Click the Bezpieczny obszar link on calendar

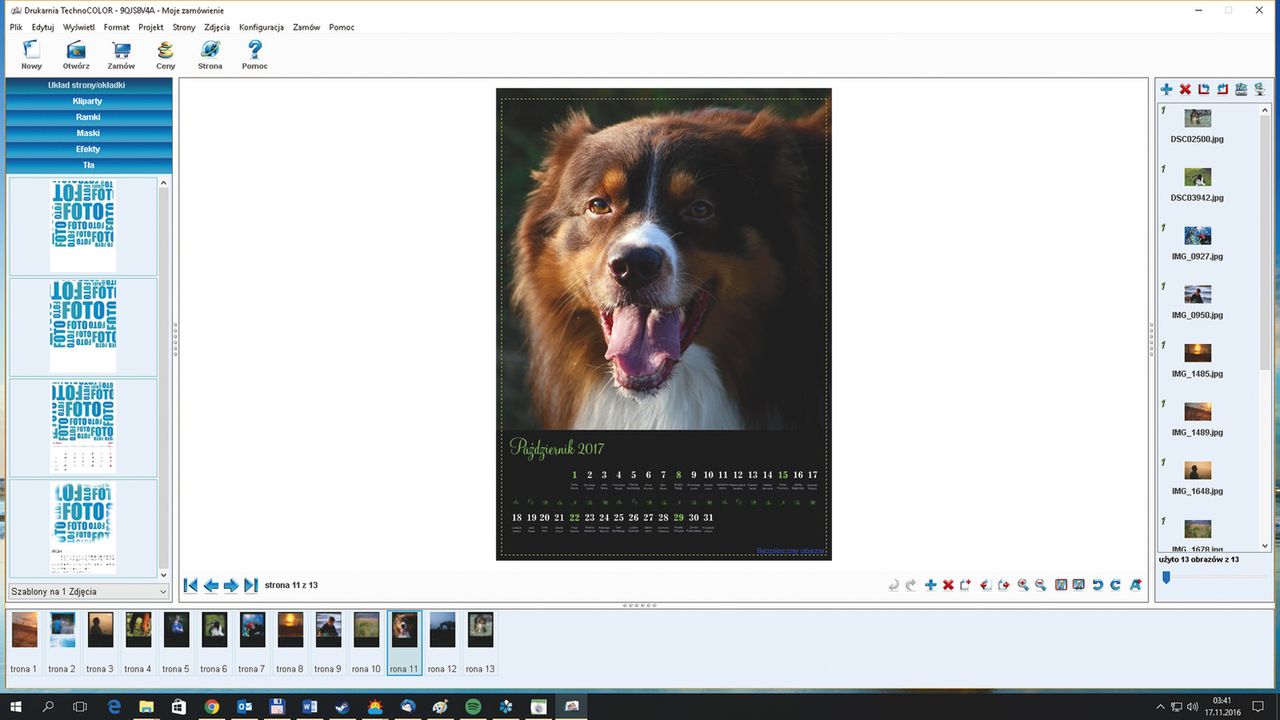tap(791, 551)
